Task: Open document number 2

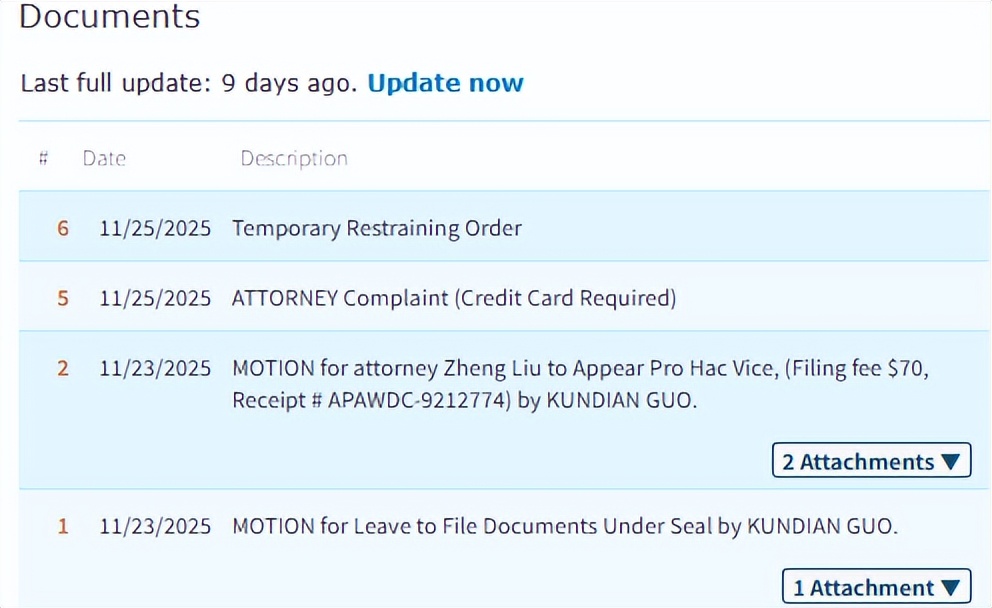Action: pos(63,369)
